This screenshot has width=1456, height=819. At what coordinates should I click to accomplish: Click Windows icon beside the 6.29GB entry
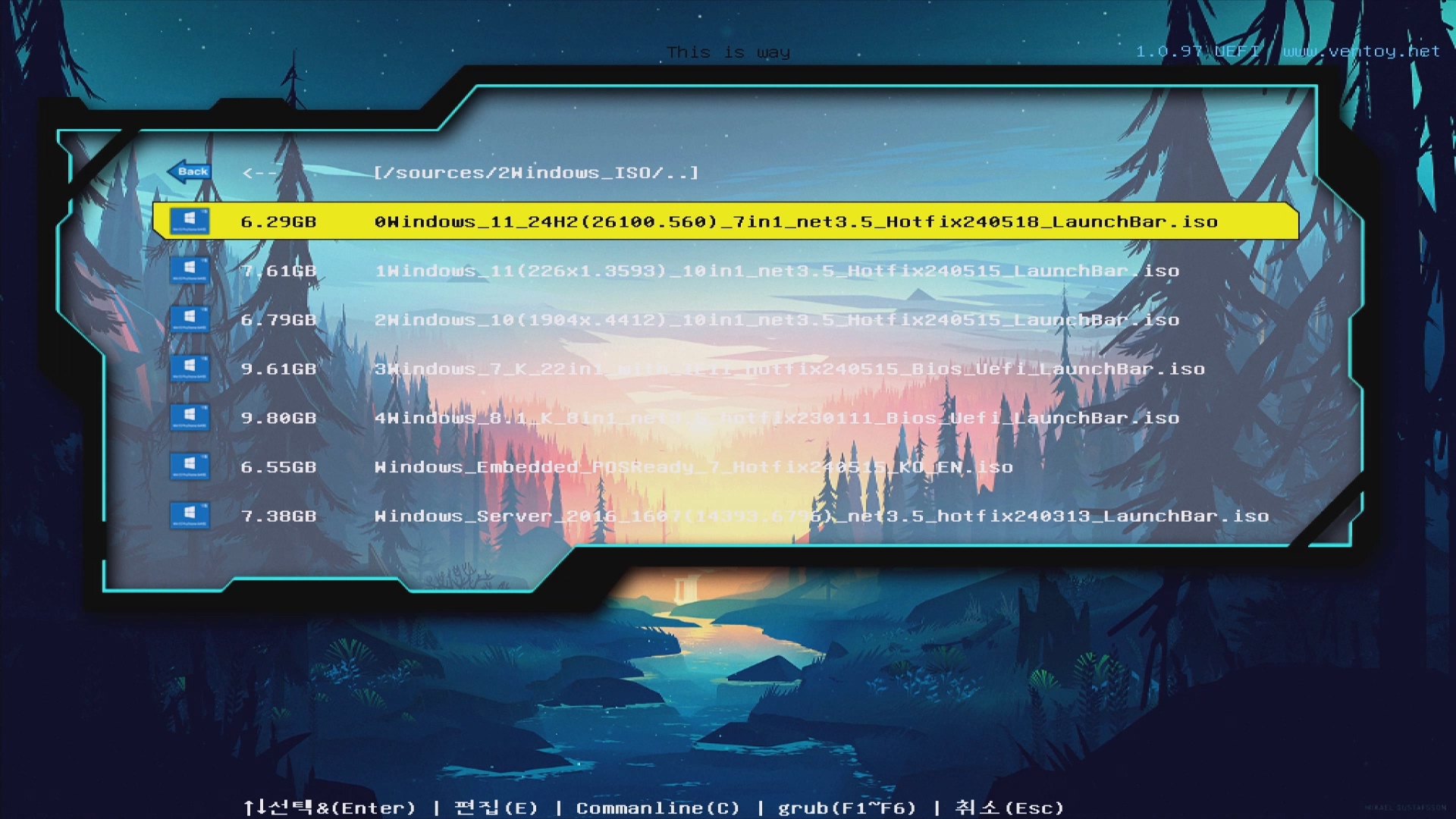[190, 221]
